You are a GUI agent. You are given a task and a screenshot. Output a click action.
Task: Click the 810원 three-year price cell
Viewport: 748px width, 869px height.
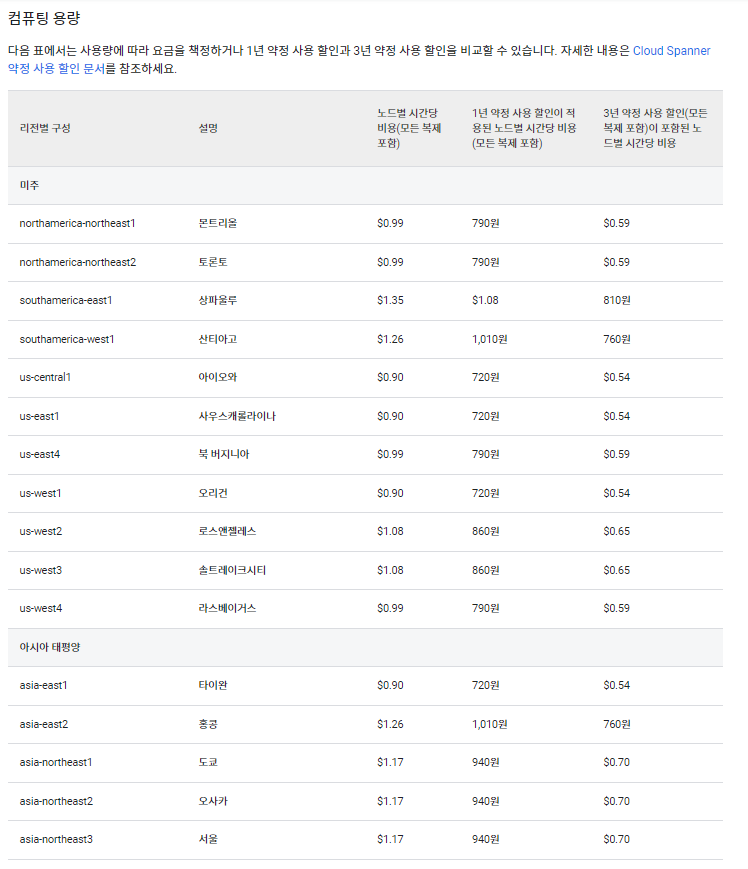point(617,300)
